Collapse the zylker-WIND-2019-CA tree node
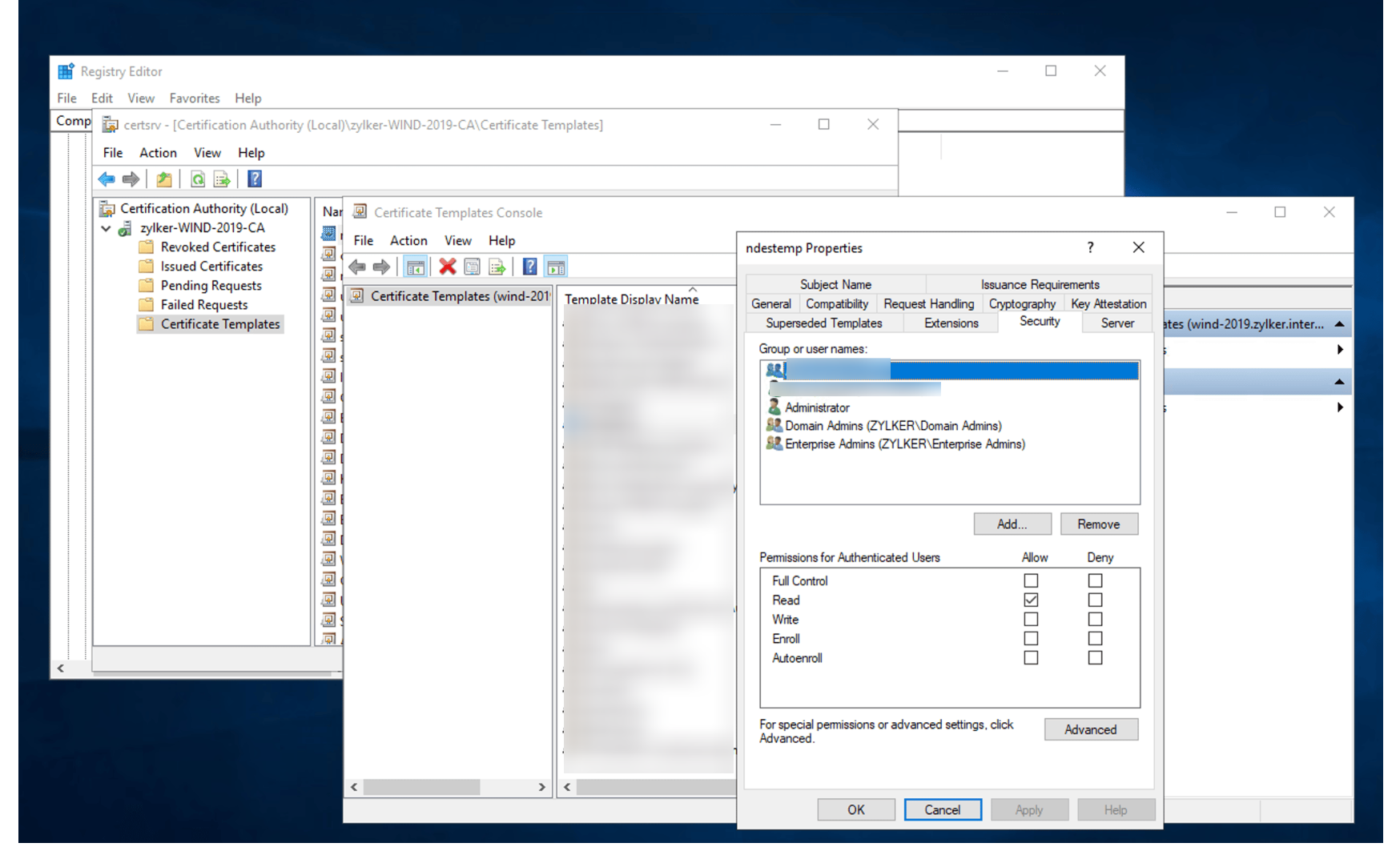Image resolution: width=1400 pixels, height=851 pixels. pyautogui.click(x=106, y=228)
